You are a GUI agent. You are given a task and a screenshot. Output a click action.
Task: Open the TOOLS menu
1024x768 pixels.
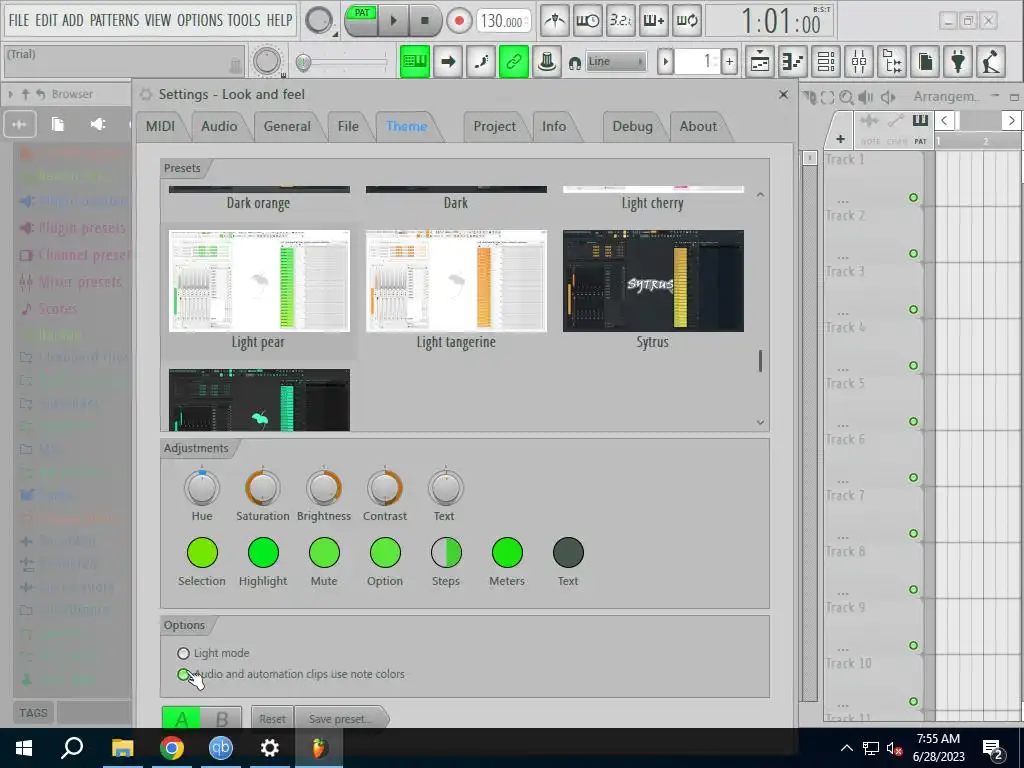[x=244, y=20]
